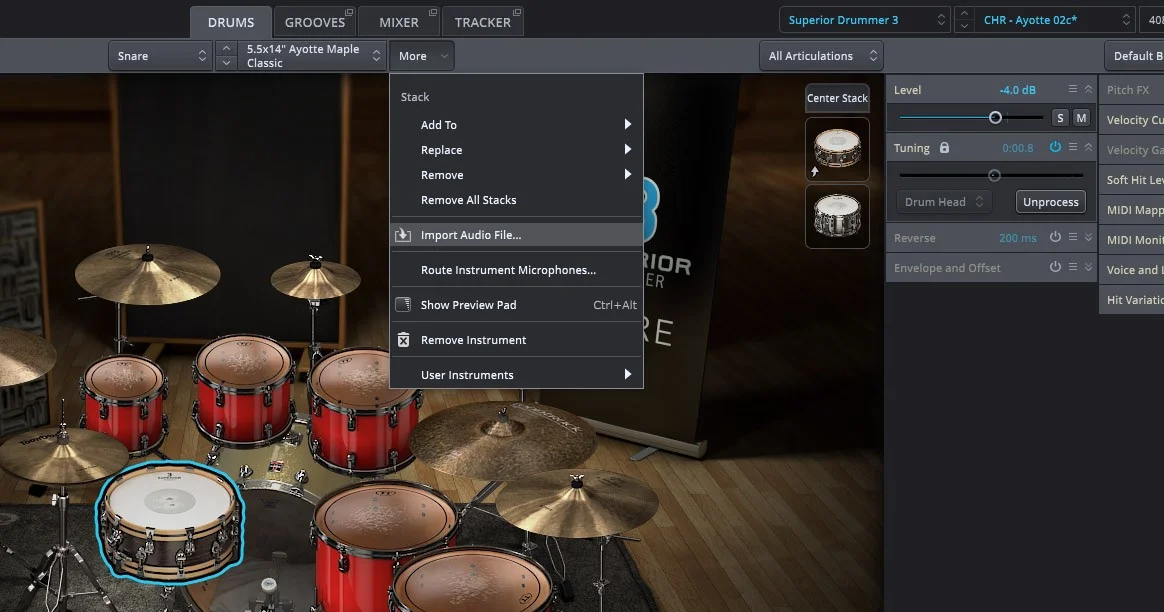Choose Route Instrument Microphones
The height and width of the screenshot is (612, 1164).
(x=516, y=270)
